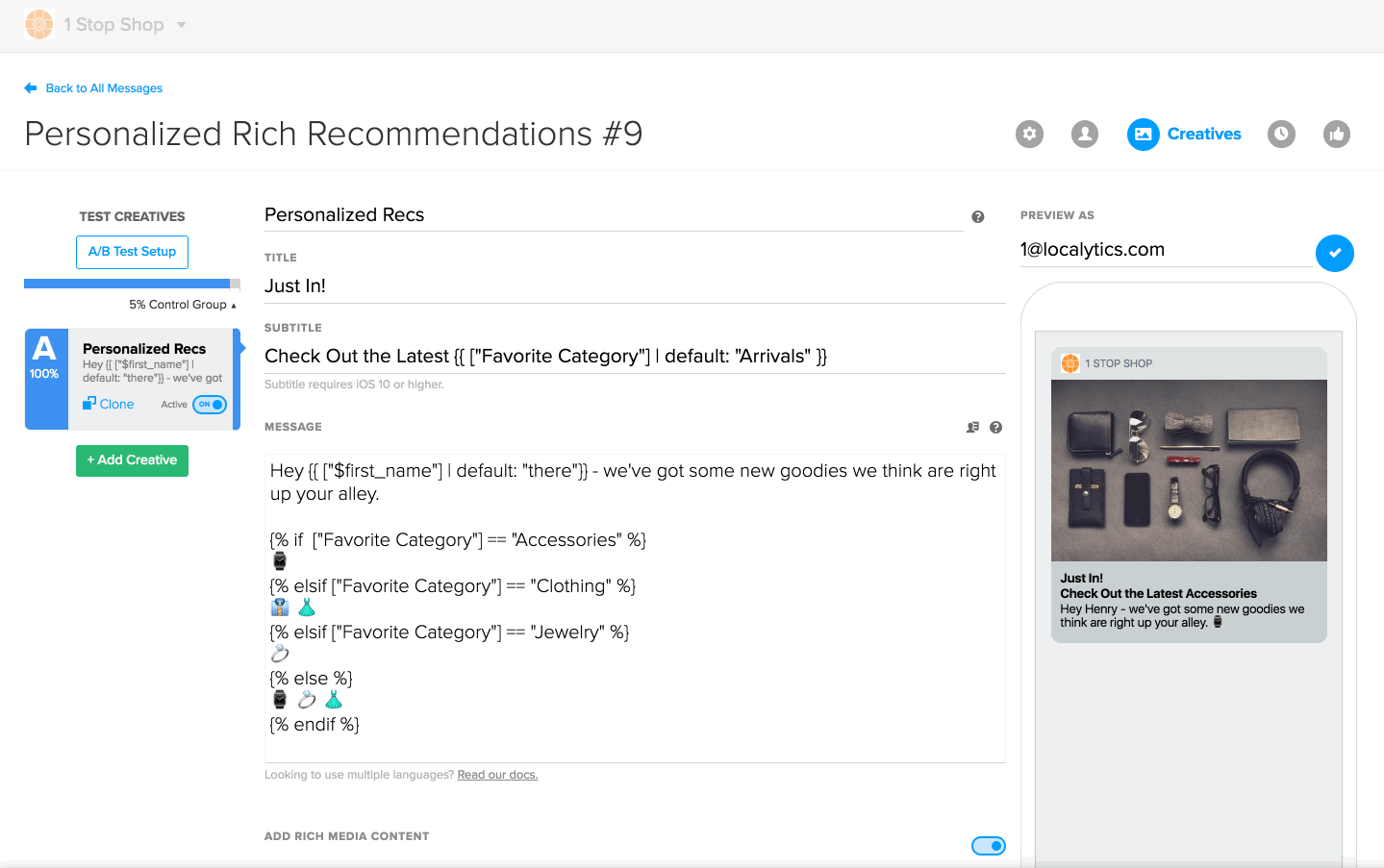Open the Read our docs link
The height and width of the screenshot is (868, 1384).
(497, 775)
